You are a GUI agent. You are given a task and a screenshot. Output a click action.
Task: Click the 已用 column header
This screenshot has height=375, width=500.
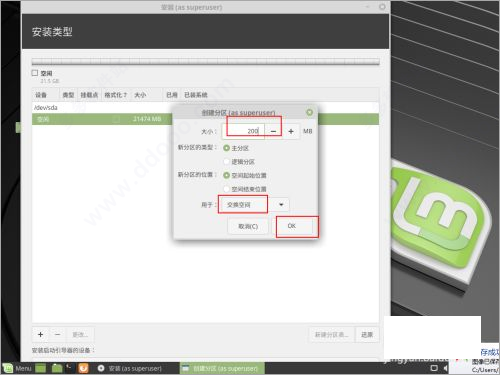(x=172, y=95)
